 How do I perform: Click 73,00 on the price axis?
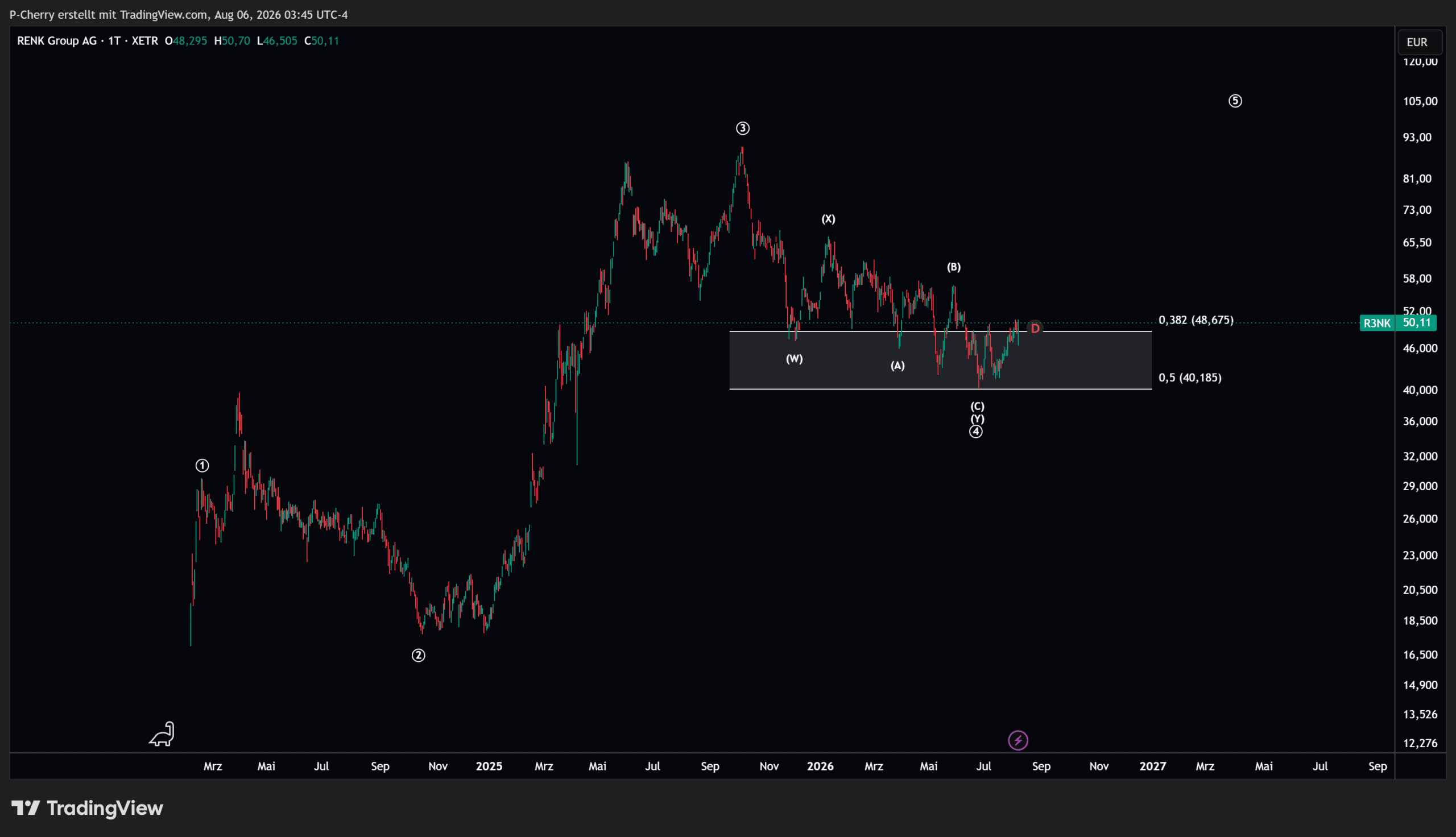[1417, 210]
